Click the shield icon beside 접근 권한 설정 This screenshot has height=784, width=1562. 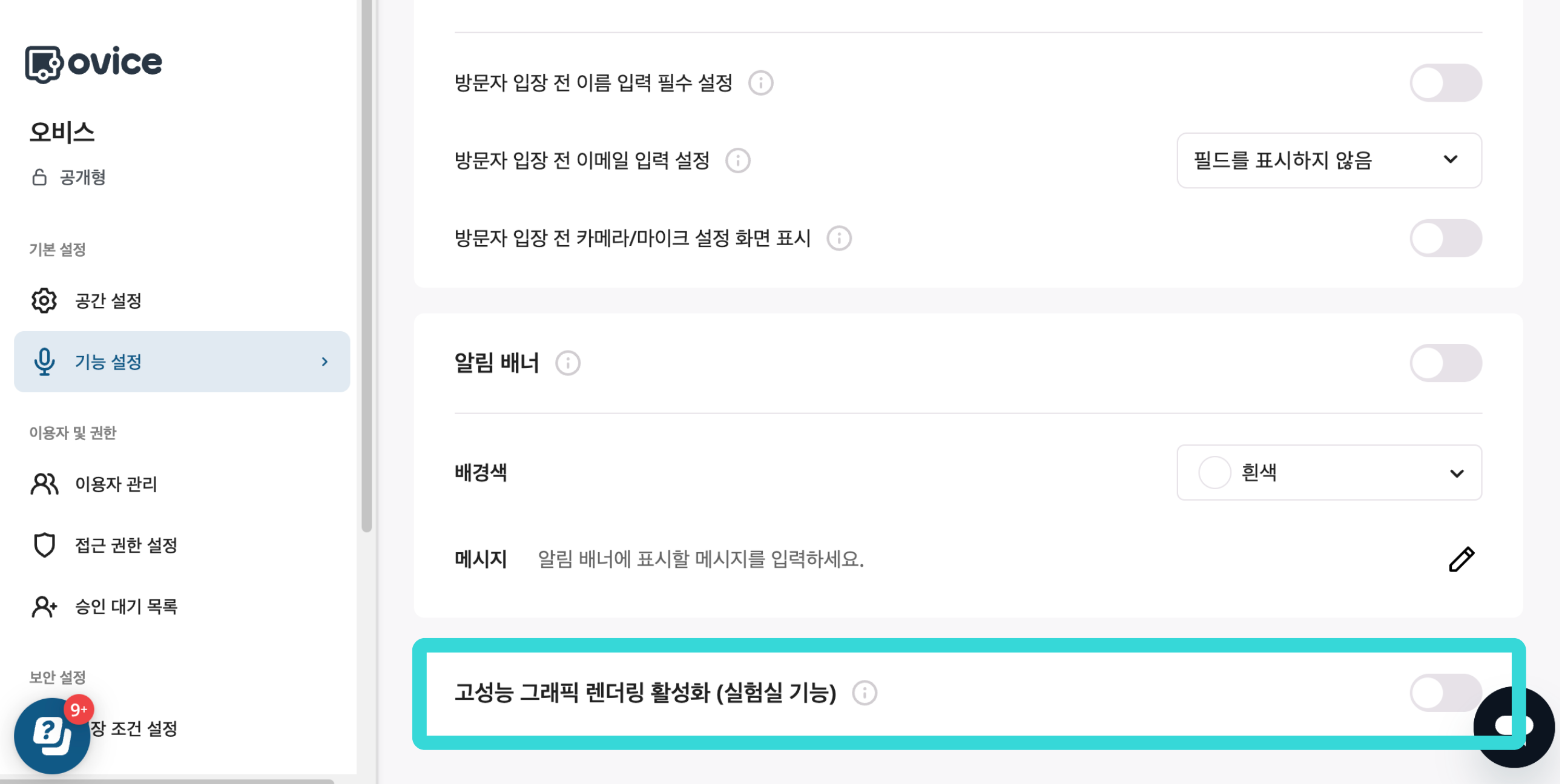pyautogui.click(x=44, y=545)
